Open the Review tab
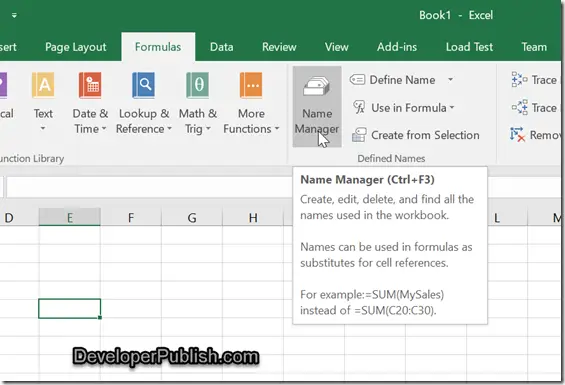565x385 pixels. point(279,47)
